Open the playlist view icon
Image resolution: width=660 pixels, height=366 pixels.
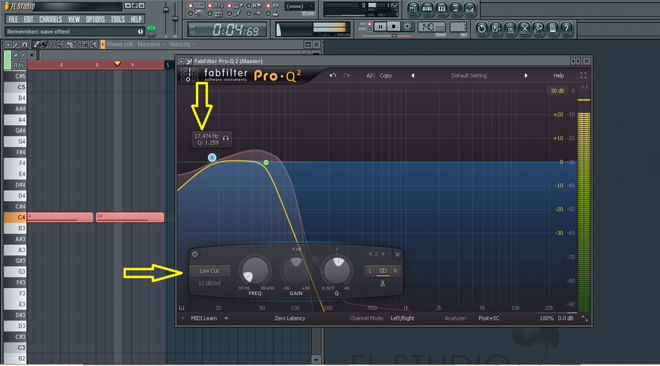coord(413,8)
